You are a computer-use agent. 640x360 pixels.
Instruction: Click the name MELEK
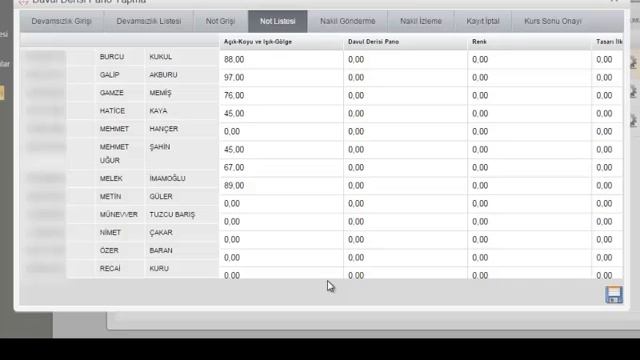pyautogui.click(x=111, y=178)
